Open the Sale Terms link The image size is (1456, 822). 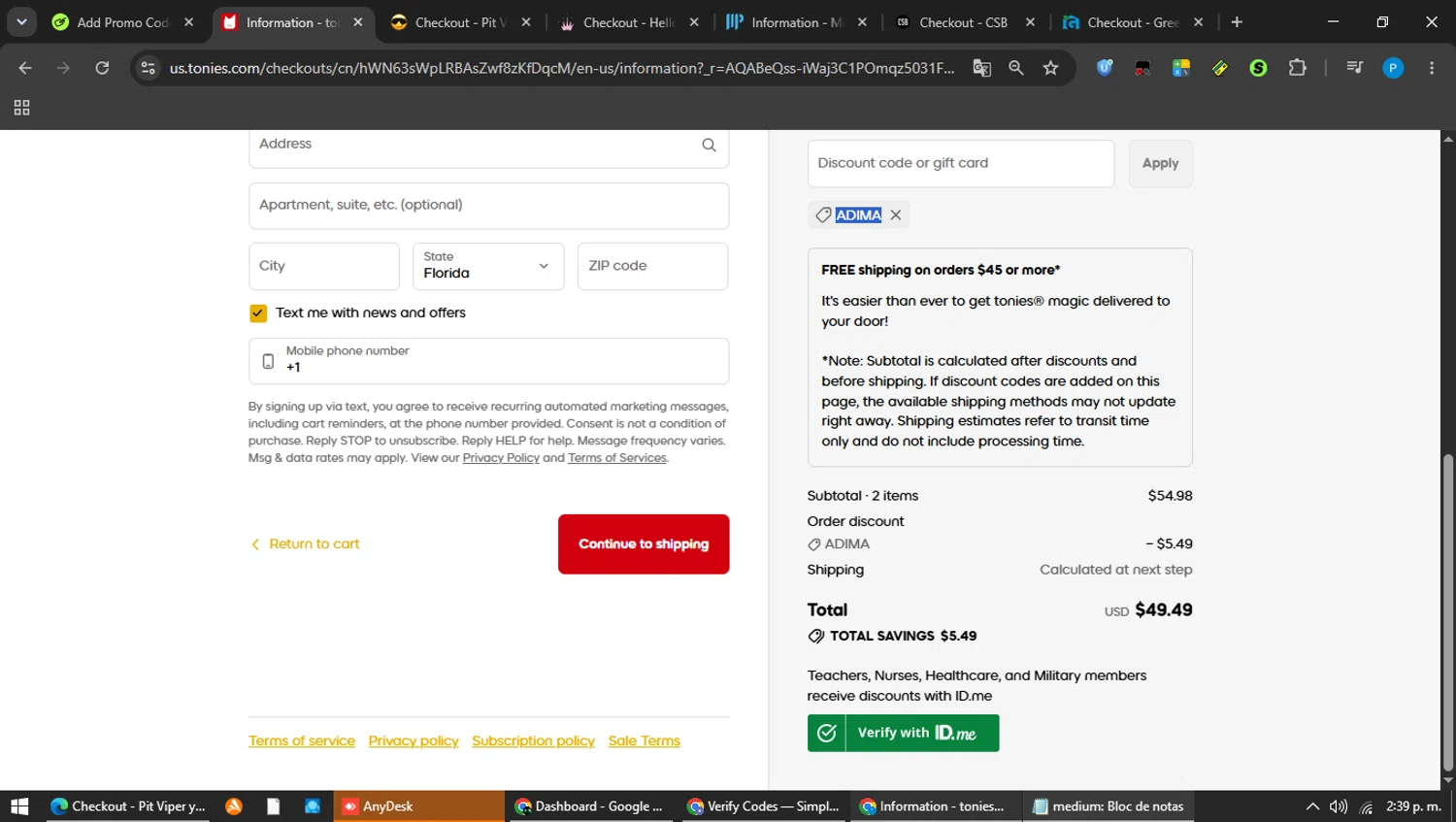pyautogui.click(x=644, y=741)
